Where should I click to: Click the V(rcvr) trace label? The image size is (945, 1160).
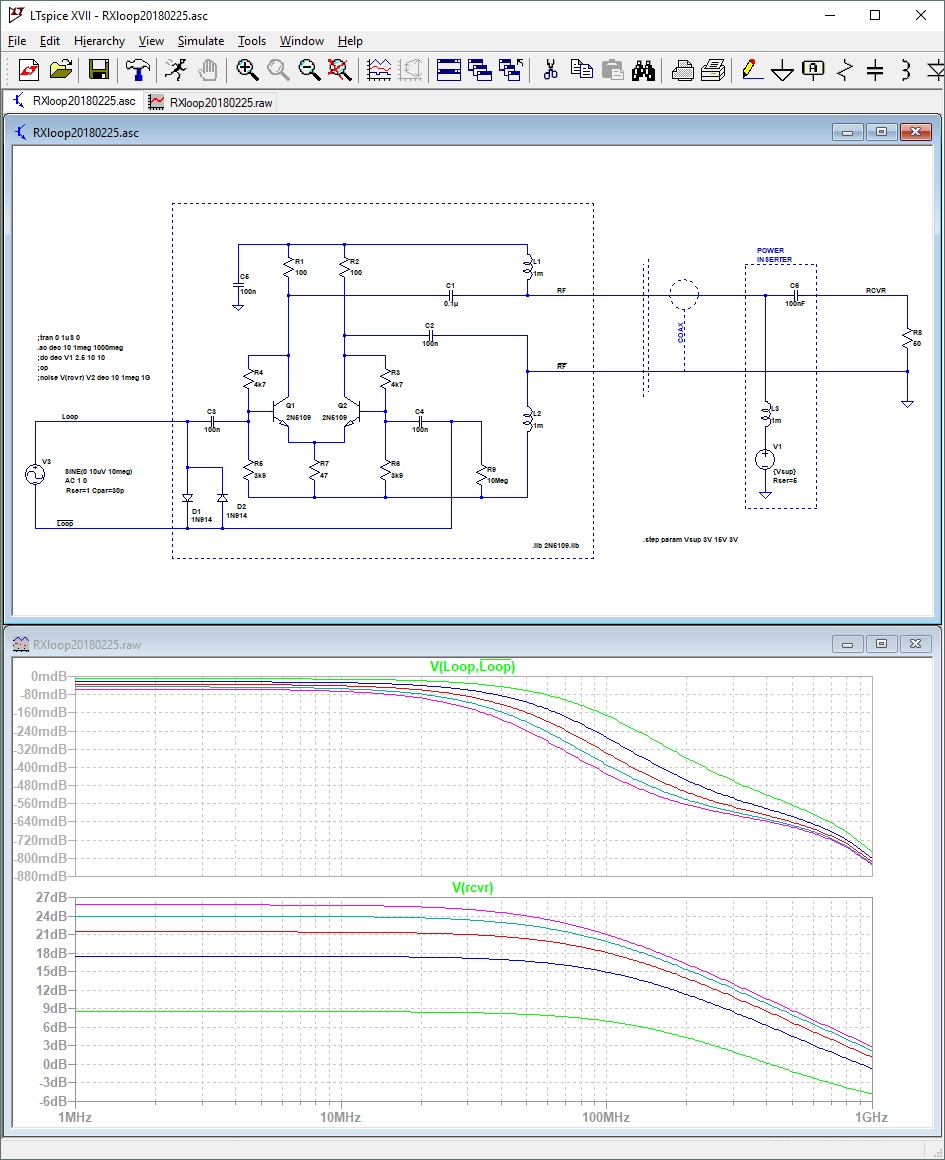472,887
